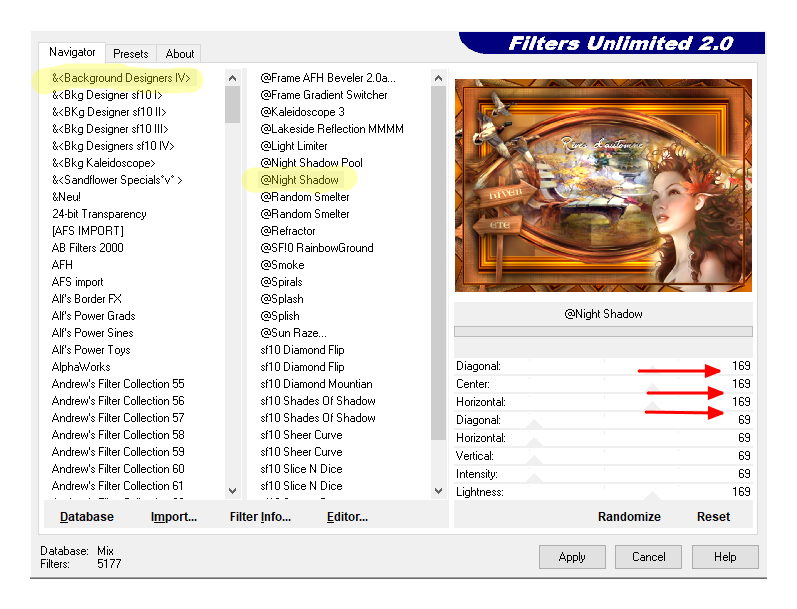The image size is (797, 609).
Task: Choose @Sun Raze... filter
Action: click(x=294, y=333)
